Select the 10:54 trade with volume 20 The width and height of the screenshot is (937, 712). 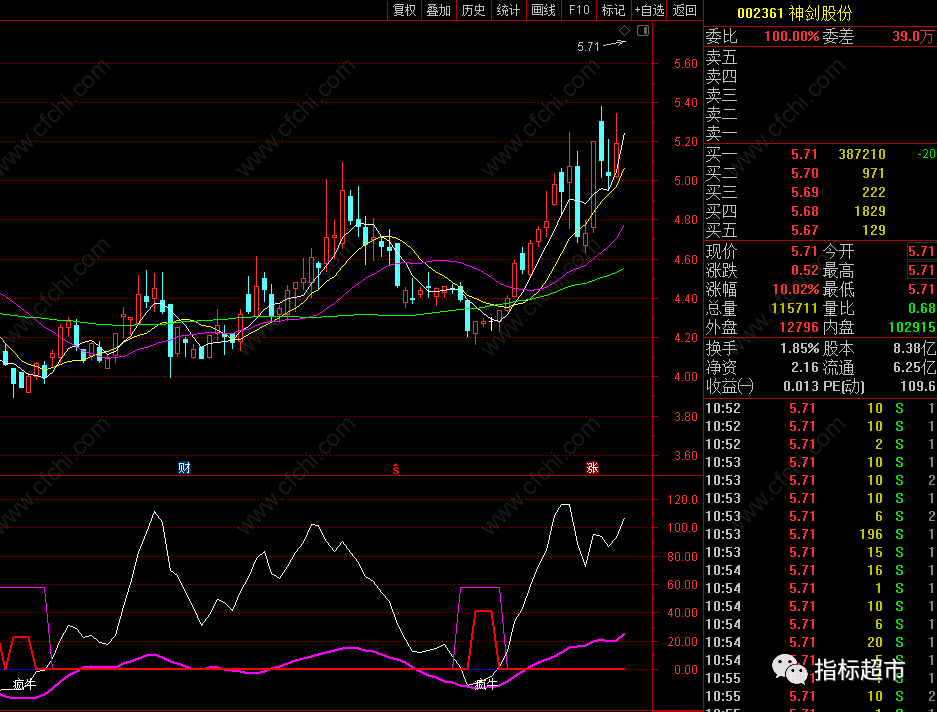[820, 642]
